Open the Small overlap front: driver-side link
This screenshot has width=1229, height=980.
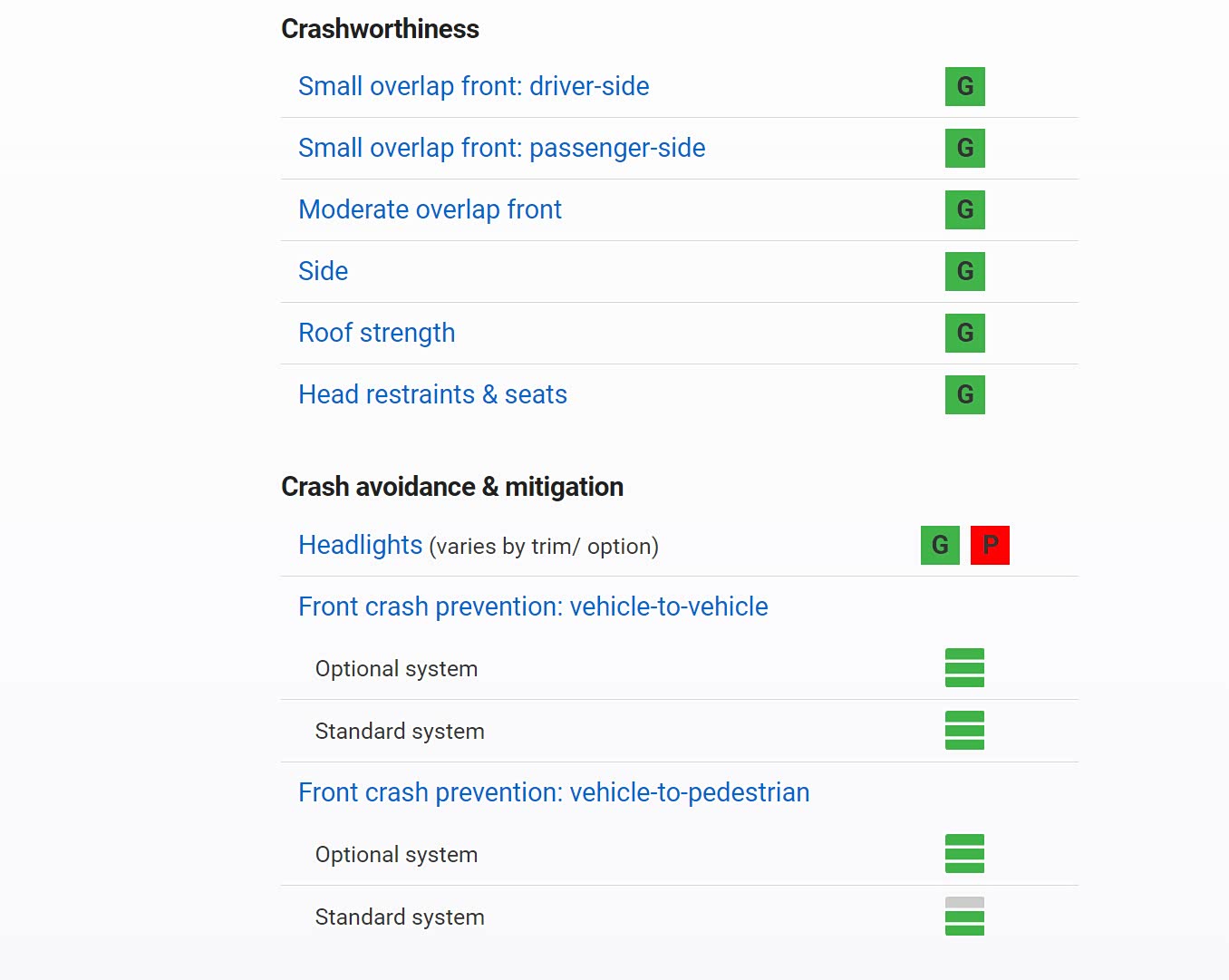tap(473, 87)
